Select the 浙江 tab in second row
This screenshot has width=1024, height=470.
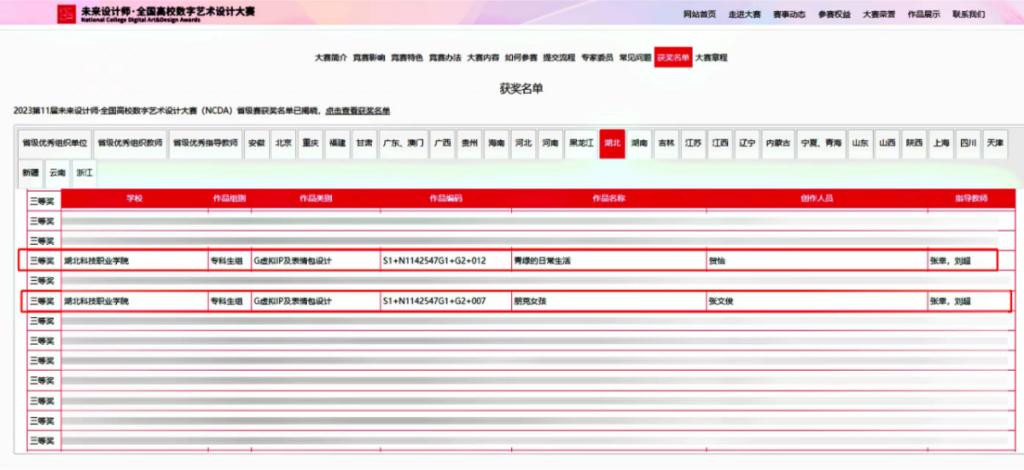point(84,172)
